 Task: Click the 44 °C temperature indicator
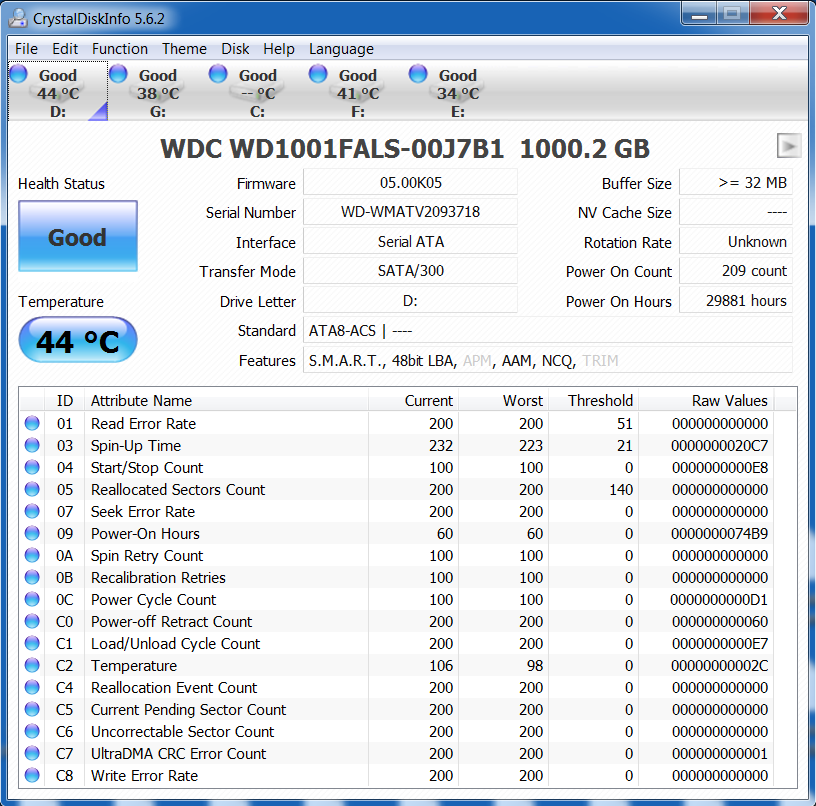click(78, 341)
